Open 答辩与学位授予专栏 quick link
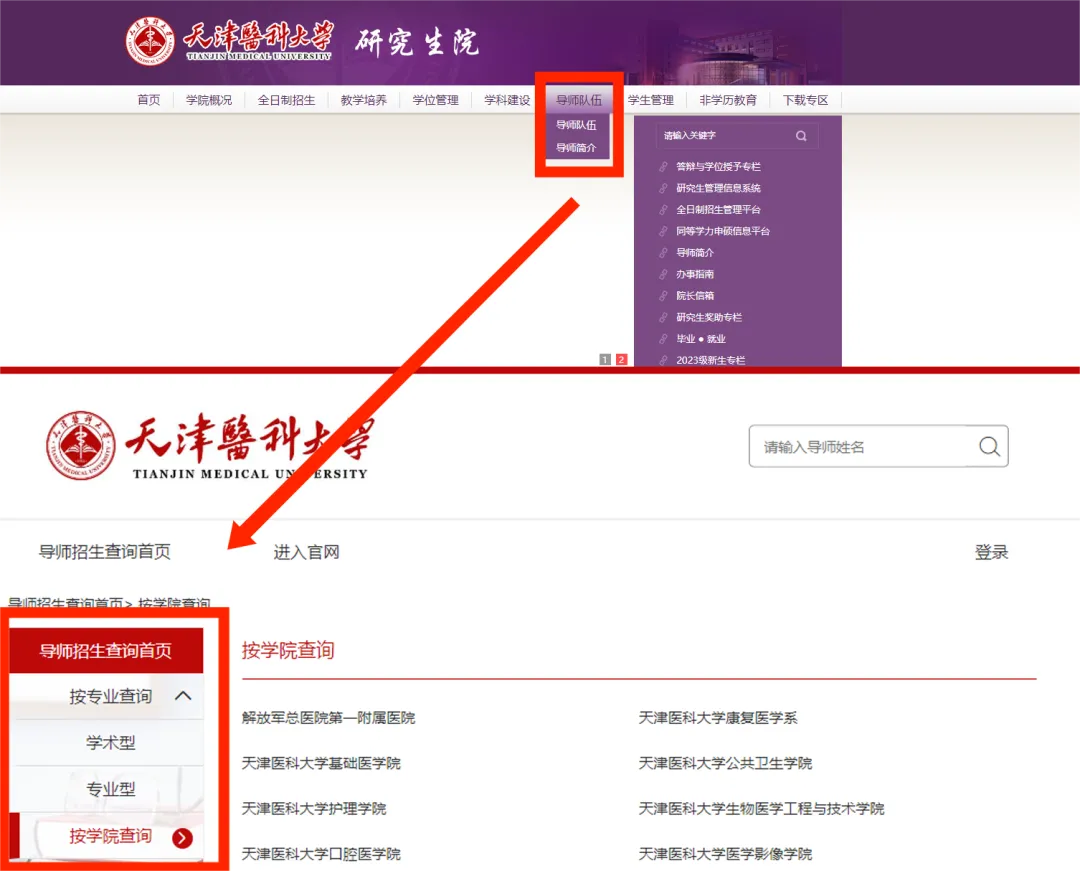The height and width of the screenshot is (871, 1080). pos(718,167)
